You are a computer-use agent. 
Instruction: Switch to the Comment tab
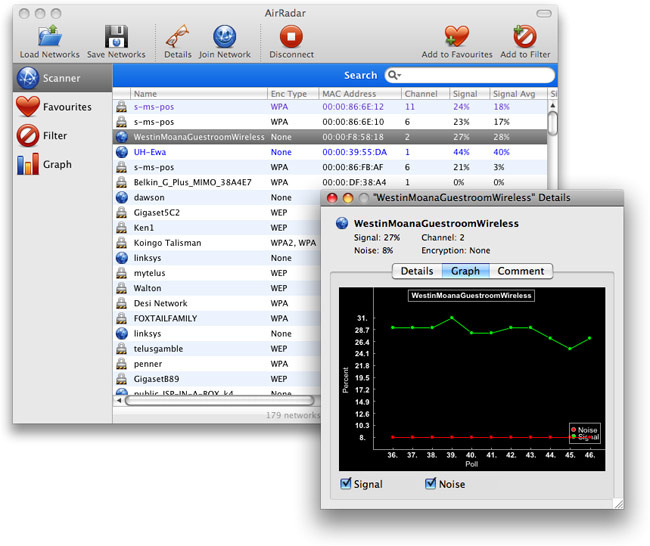point(520,271)
